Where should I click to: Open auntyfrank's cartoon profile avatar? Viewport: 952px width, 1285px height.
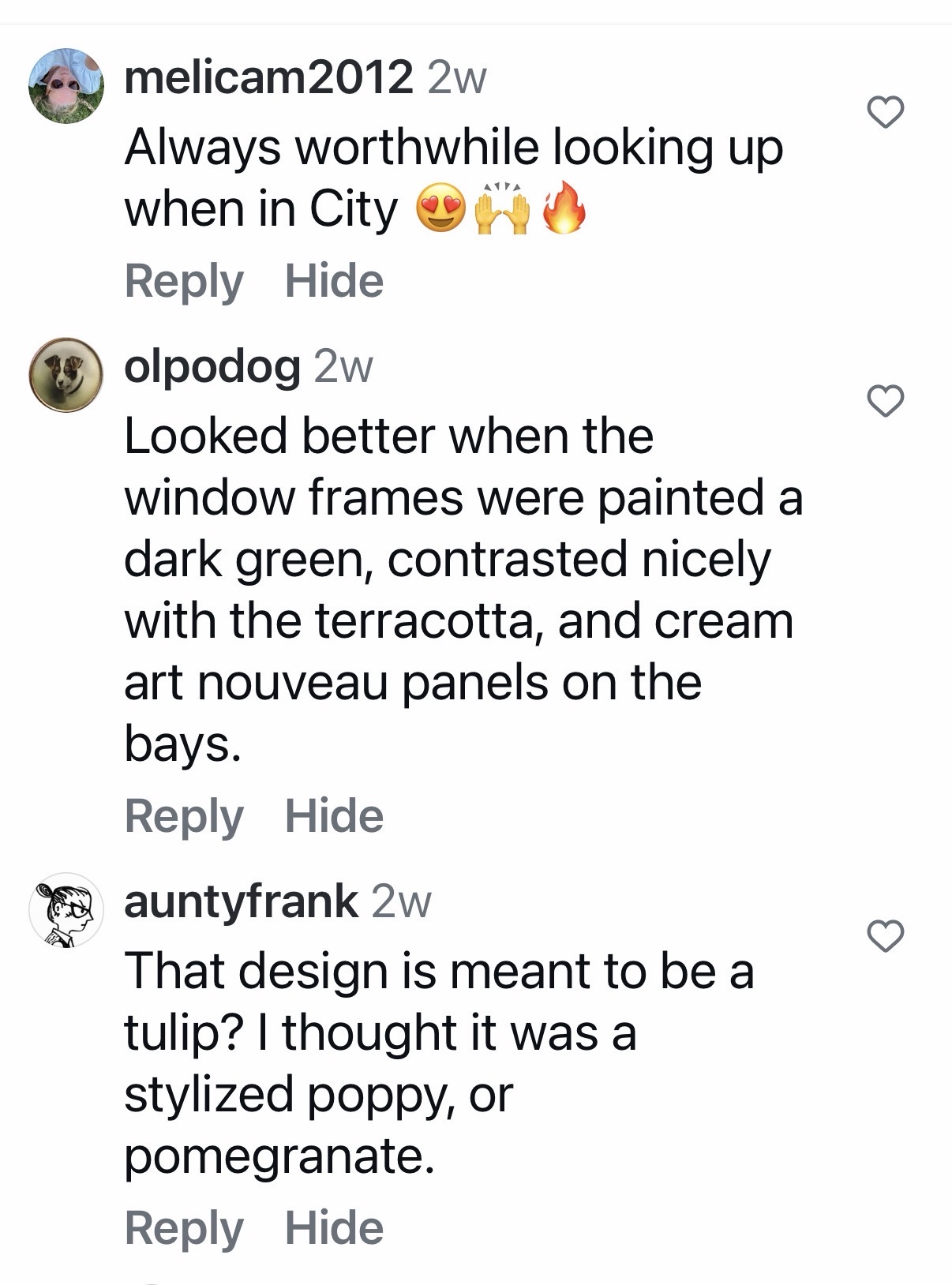[66, 910]
